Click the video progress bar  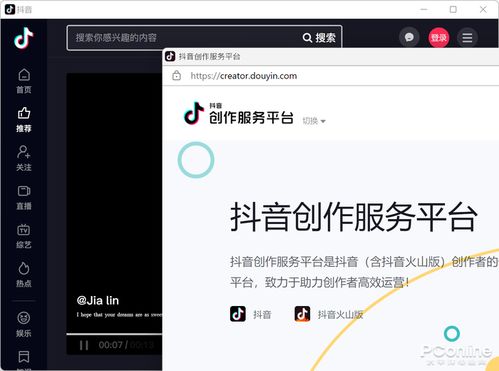(x=114, y=334)
